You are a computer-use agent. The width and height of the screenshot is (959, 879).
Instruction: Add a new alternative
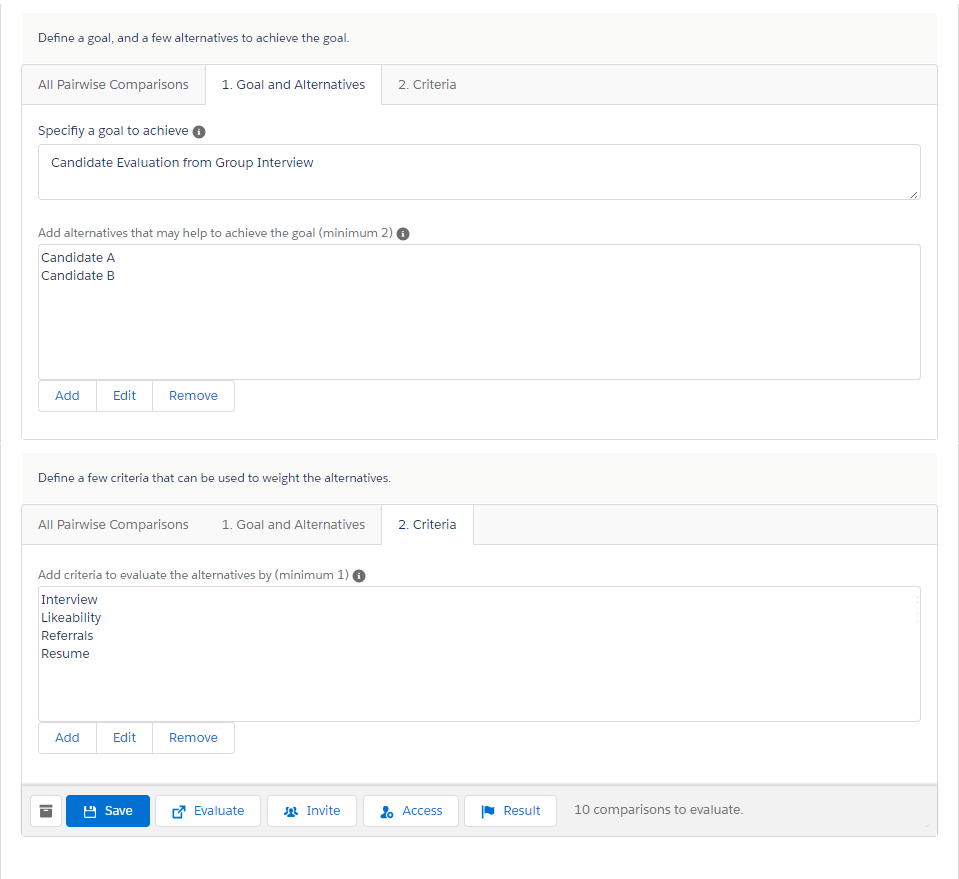click(x=67, y=396)
